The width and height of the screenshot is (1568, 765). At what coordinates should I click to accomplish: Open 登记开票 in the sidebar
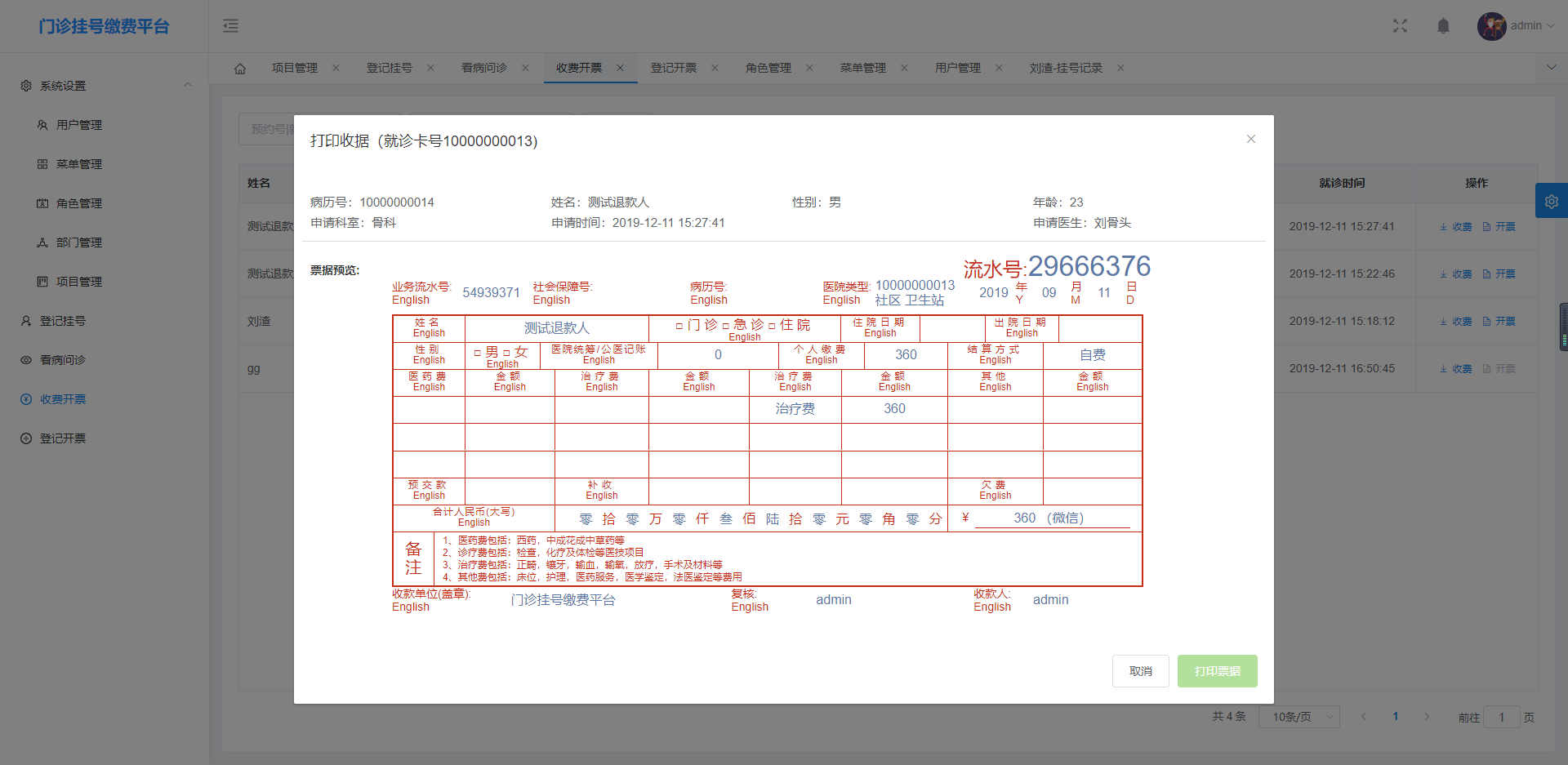pos(105,438)
